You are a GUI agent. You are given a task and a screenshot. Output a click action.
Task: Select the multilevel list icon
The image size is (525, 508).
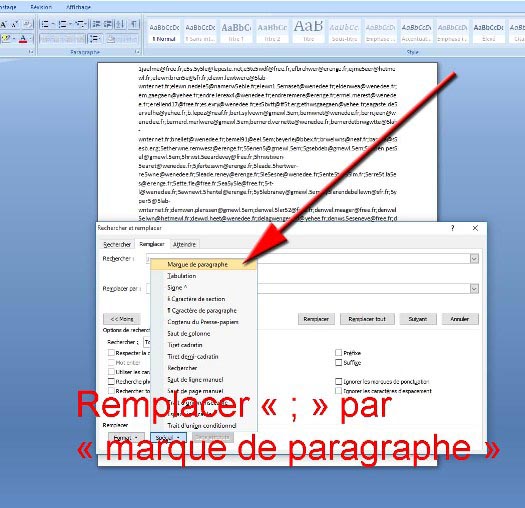click(x=81, y=24)
